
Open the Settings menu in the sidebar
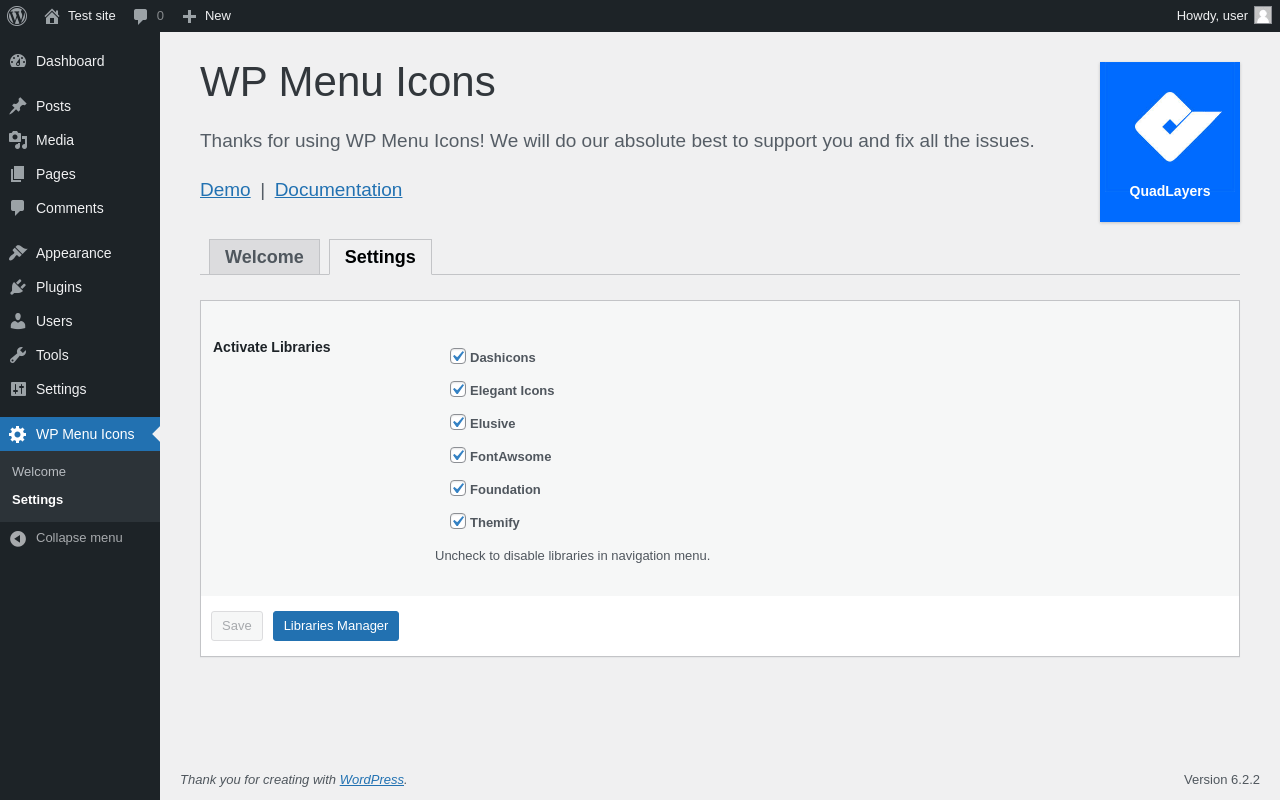coord(80,389)
